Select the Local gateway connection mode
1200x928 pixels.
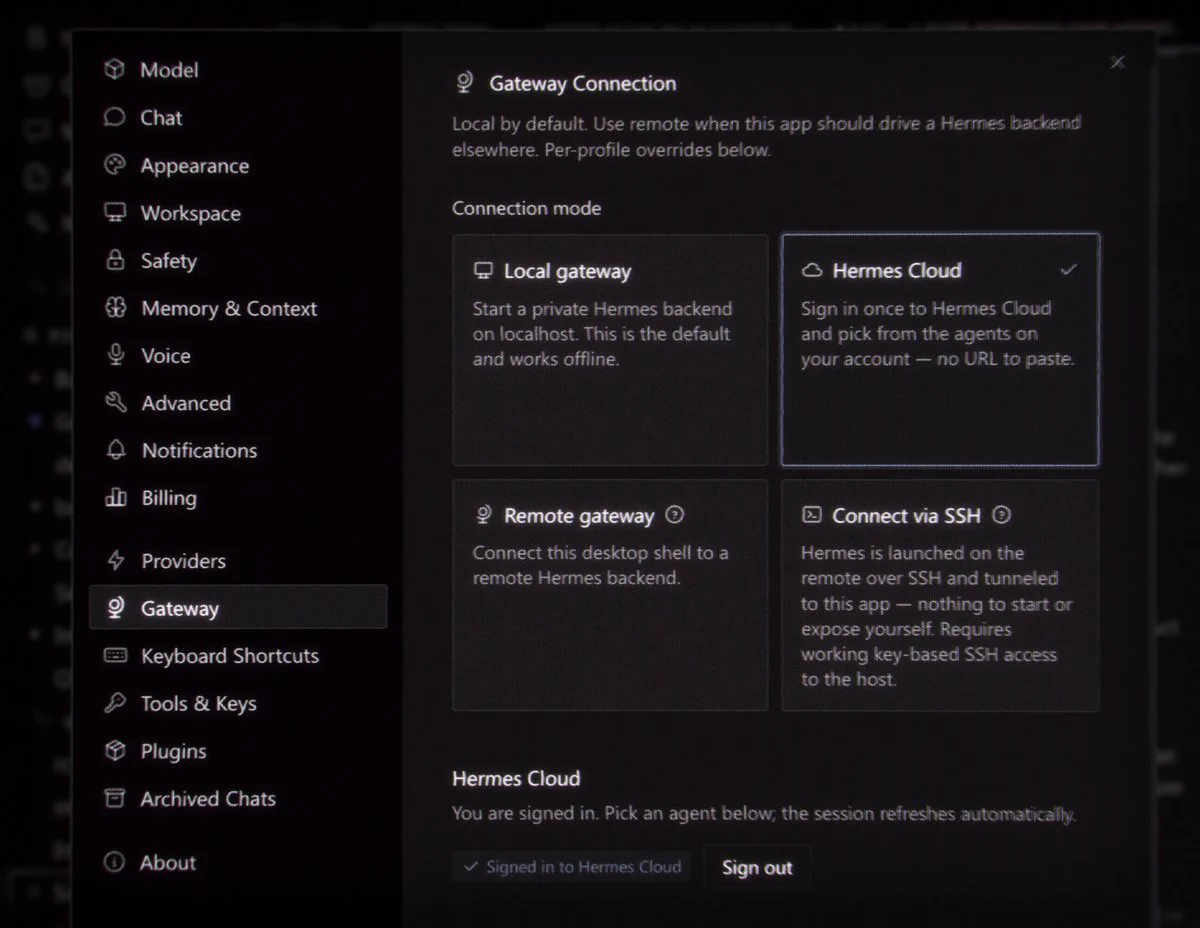click(610, 350)
